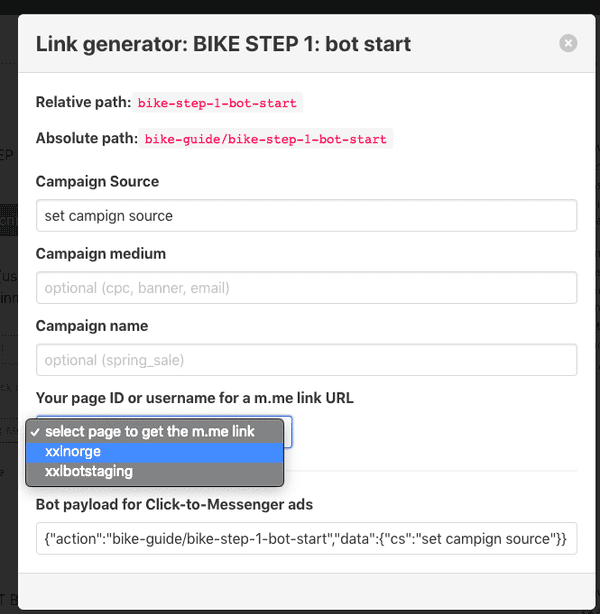
Task: Click the 'Absolute path:' label
Action: pos(87,138)
